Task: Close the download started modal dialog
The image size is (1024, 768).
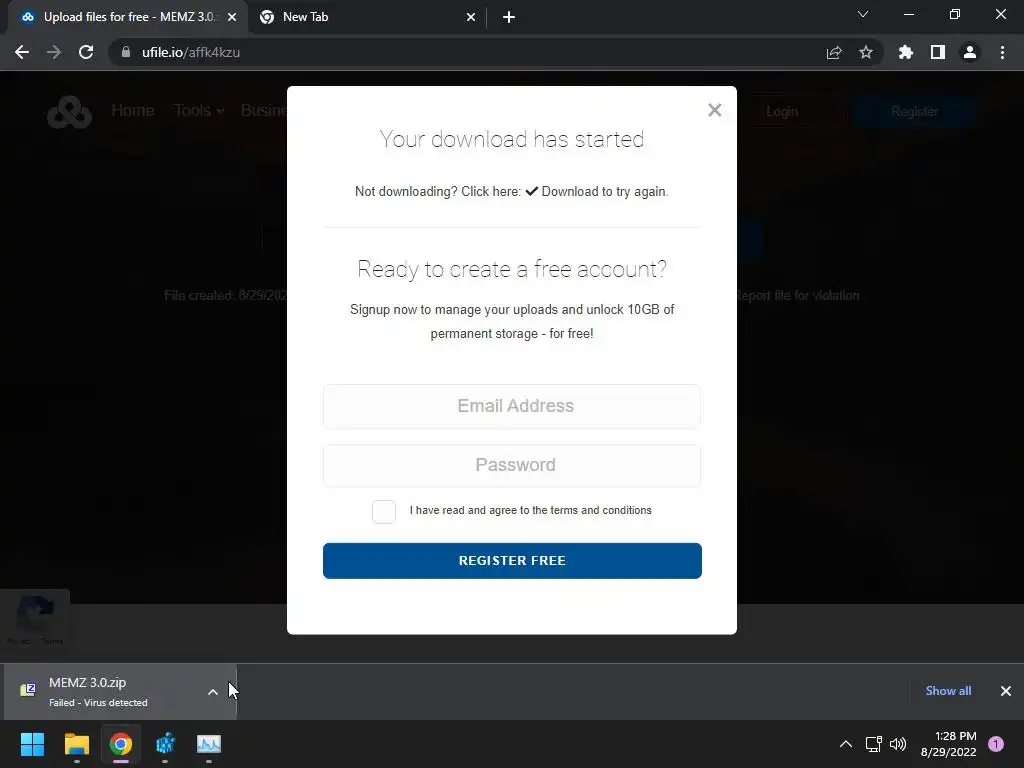Action: point(714,110)
